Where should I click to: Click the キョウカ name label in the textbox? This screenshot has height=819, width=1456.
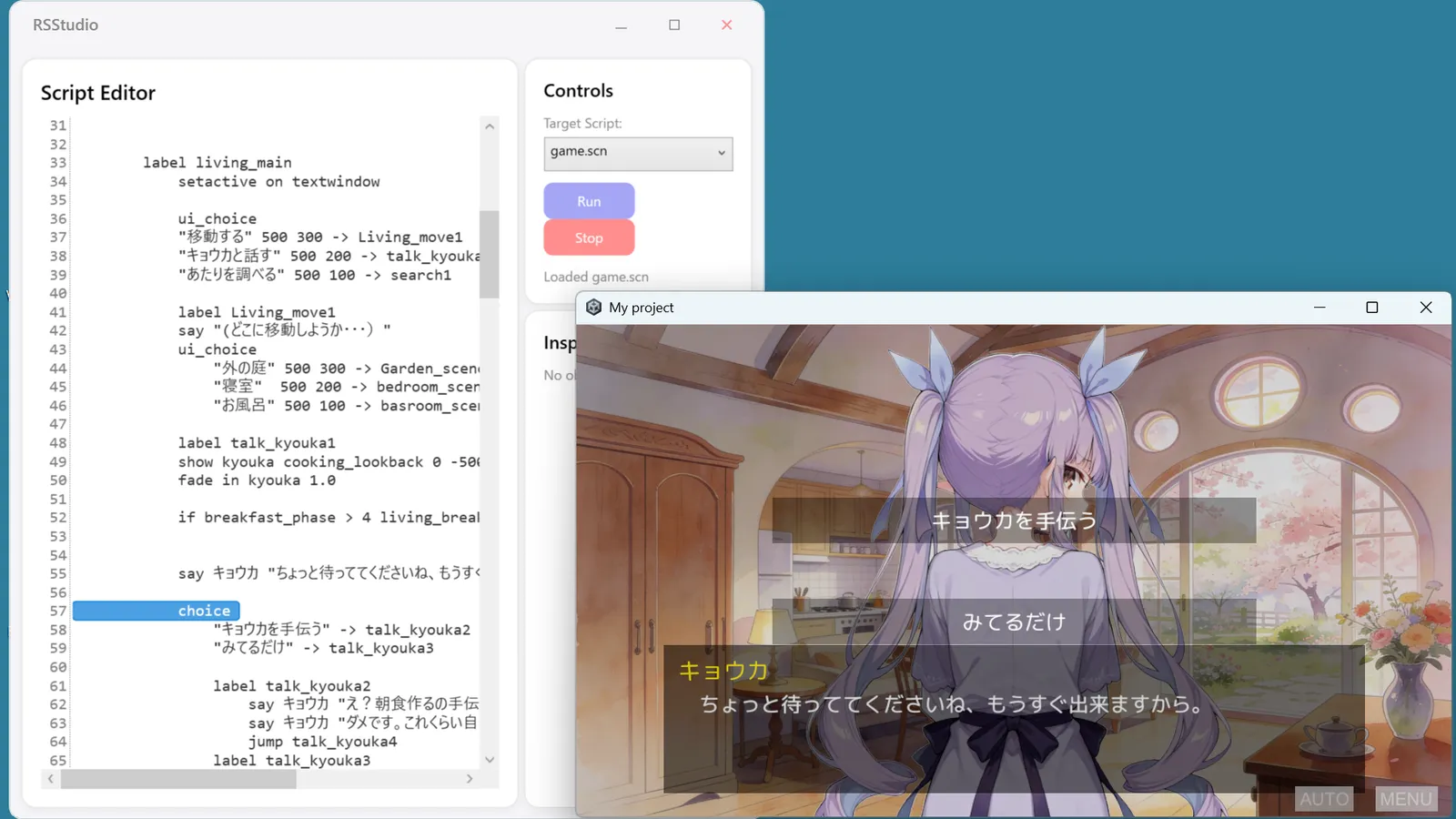click(x=722, y=671)
